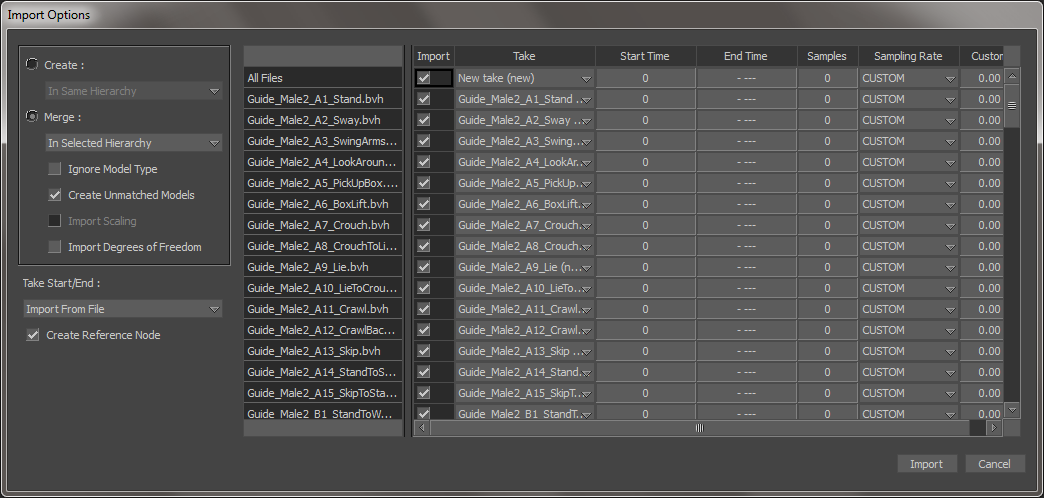Click Samples field for Guide_Male2_A14_Stand row
The width and height of the screenshot is (1044, 498).
828,372
